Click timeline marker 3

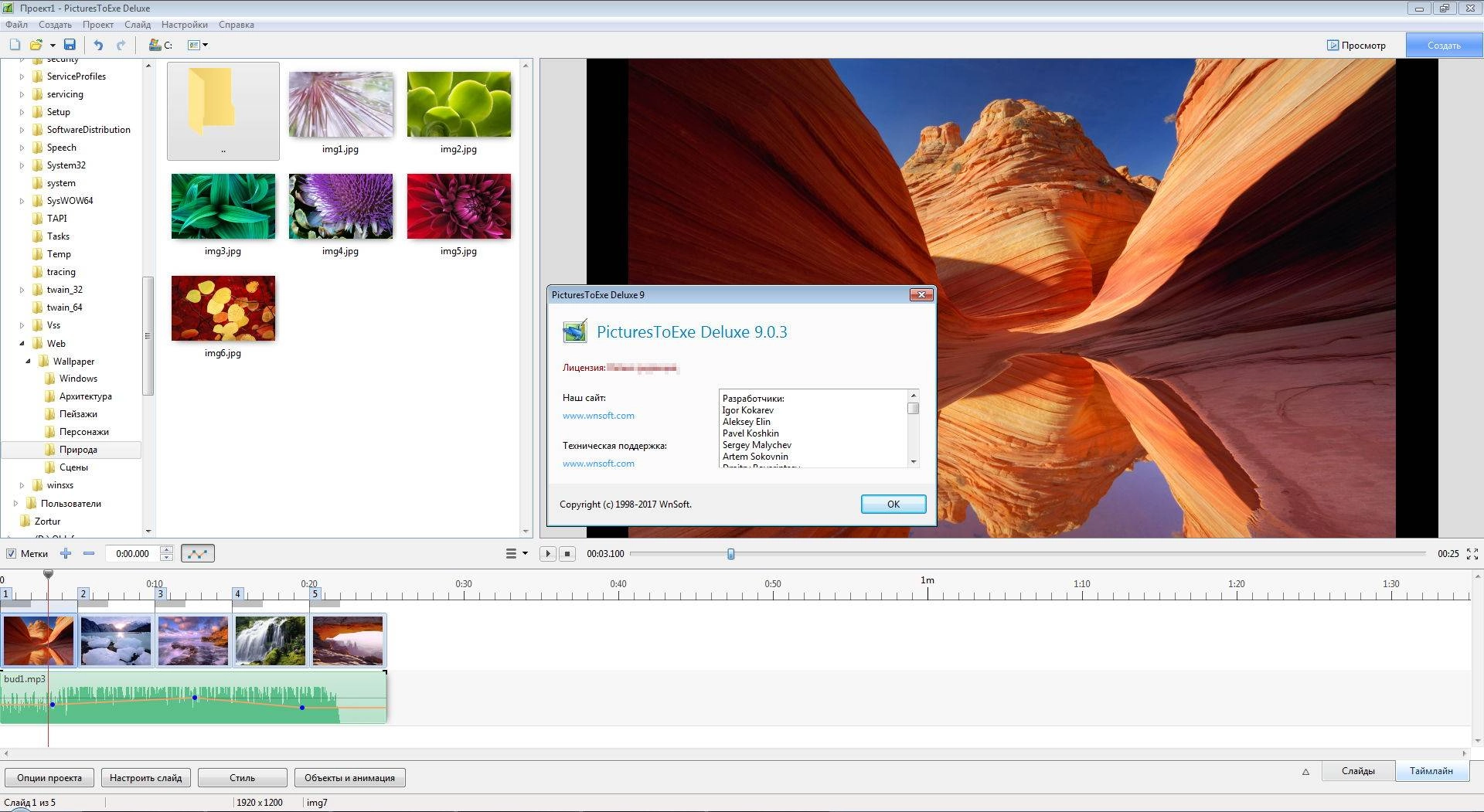click(x=160, y=593)
